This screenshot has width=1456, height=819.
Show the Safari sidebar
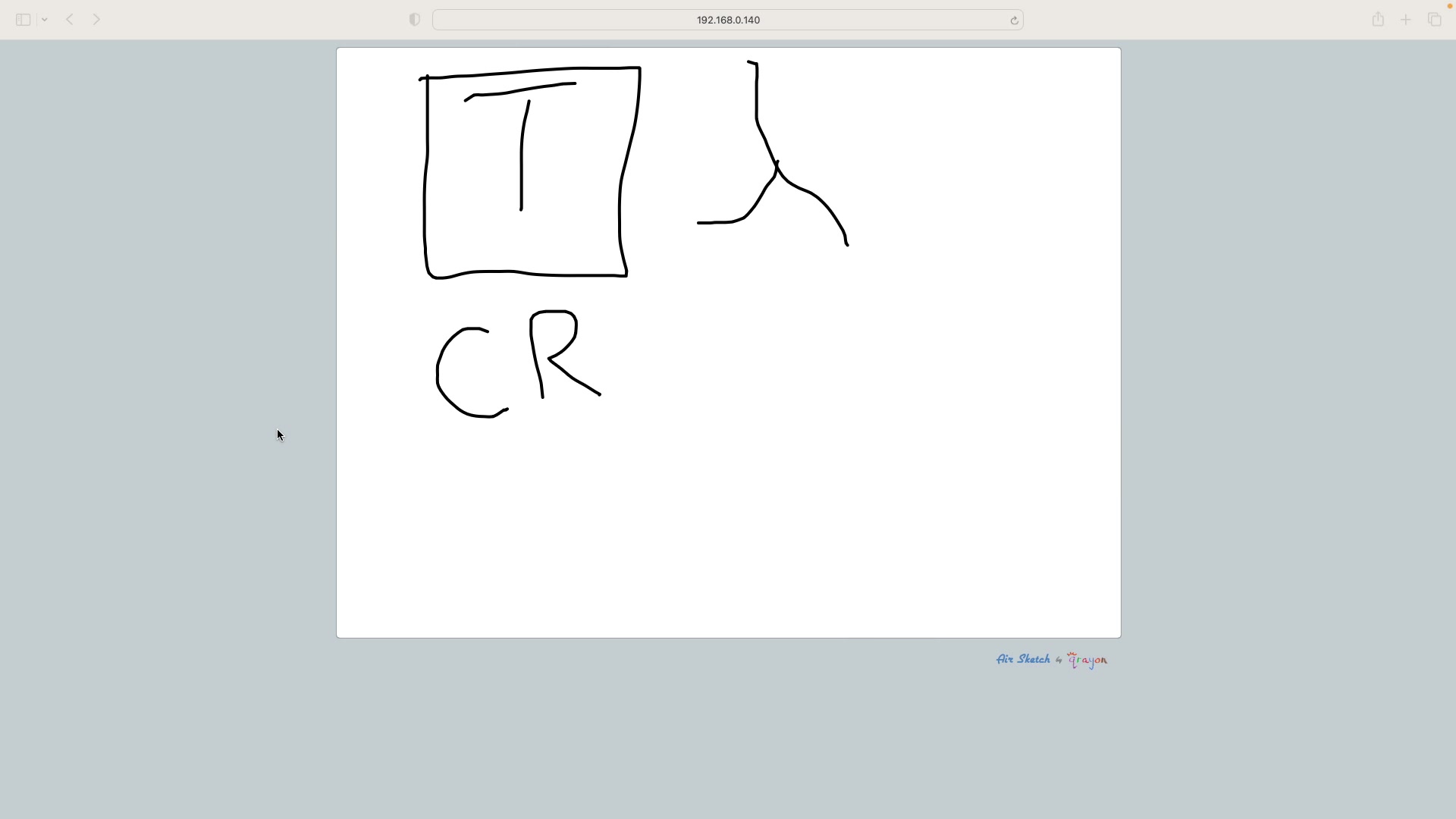click(23, 20)
